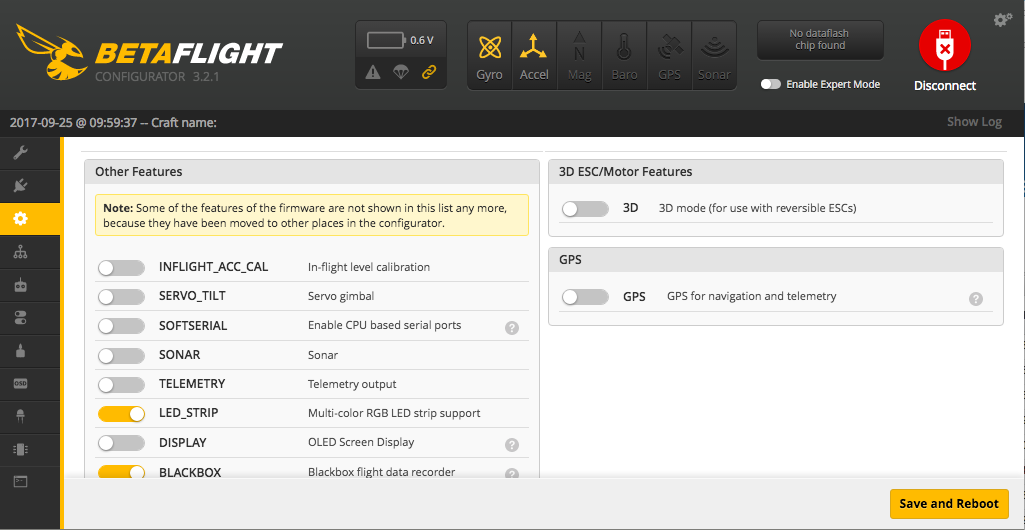Click the 0.6 V battery voltage reading

tap(422, 41)
